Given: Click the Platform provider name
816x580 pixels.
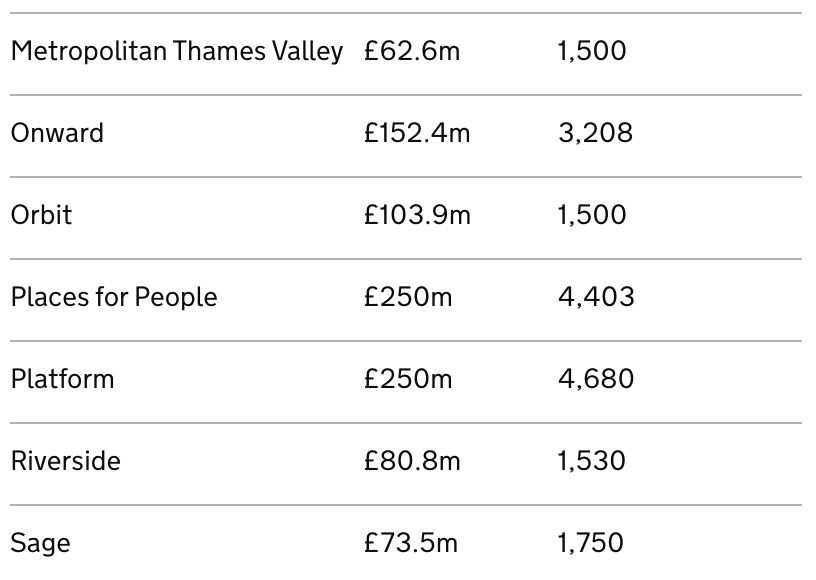Looking at the screenshot, I should [x=63, y=379].
